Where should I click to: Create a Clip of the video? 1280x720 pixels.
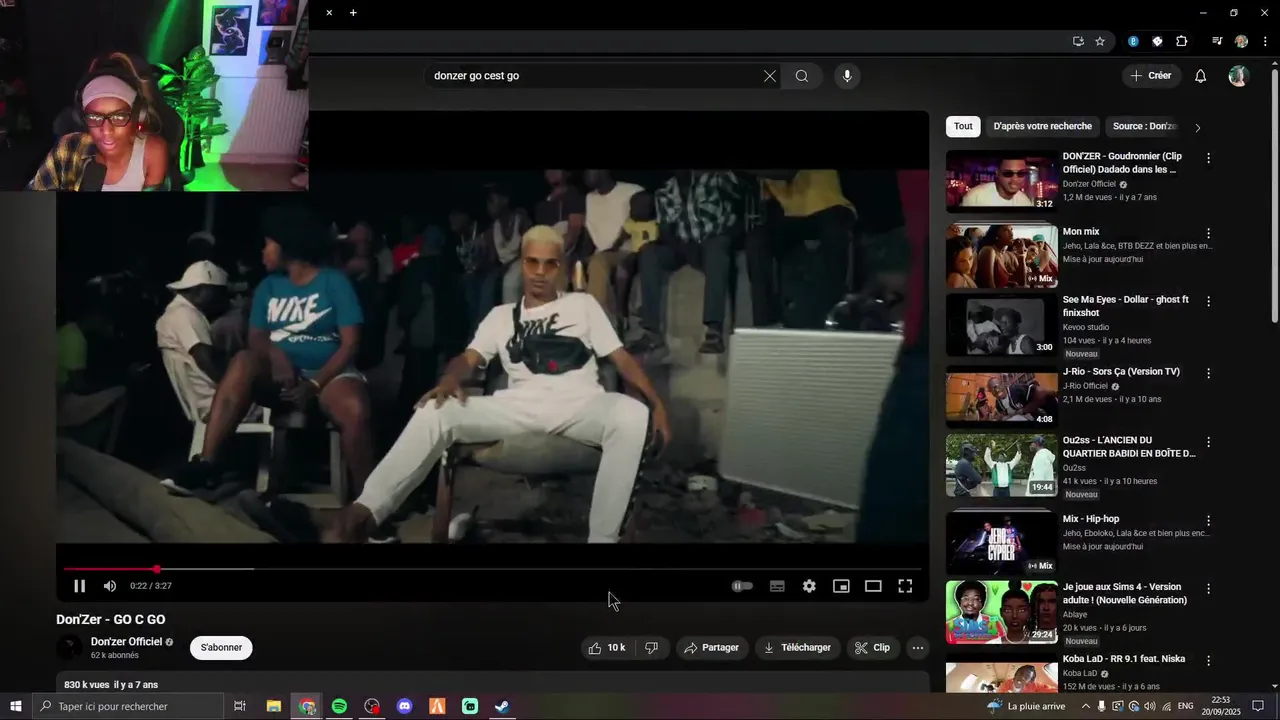tap(872, 648)
